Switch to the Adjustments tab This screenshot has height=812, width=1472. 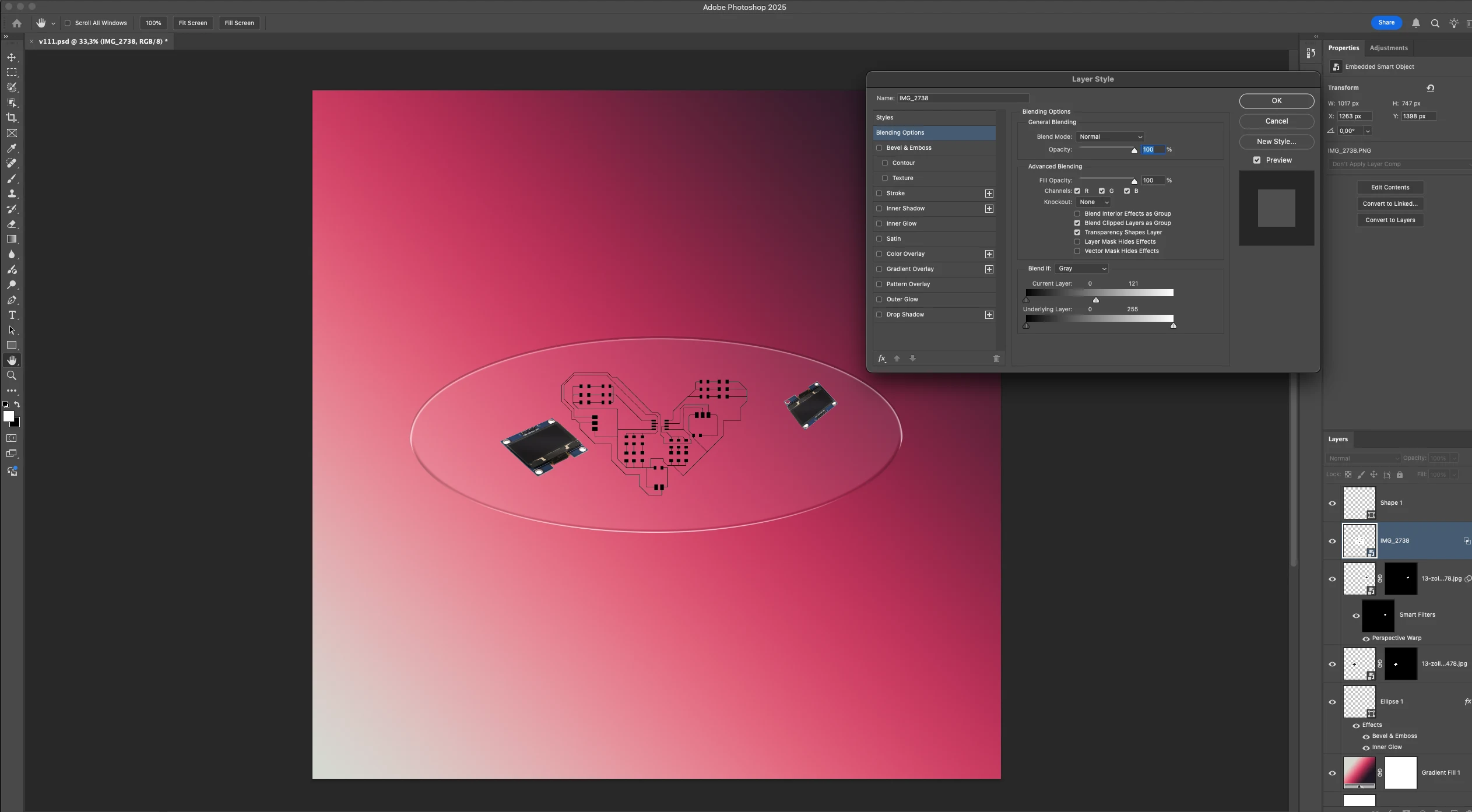[x=1388, y=48]
